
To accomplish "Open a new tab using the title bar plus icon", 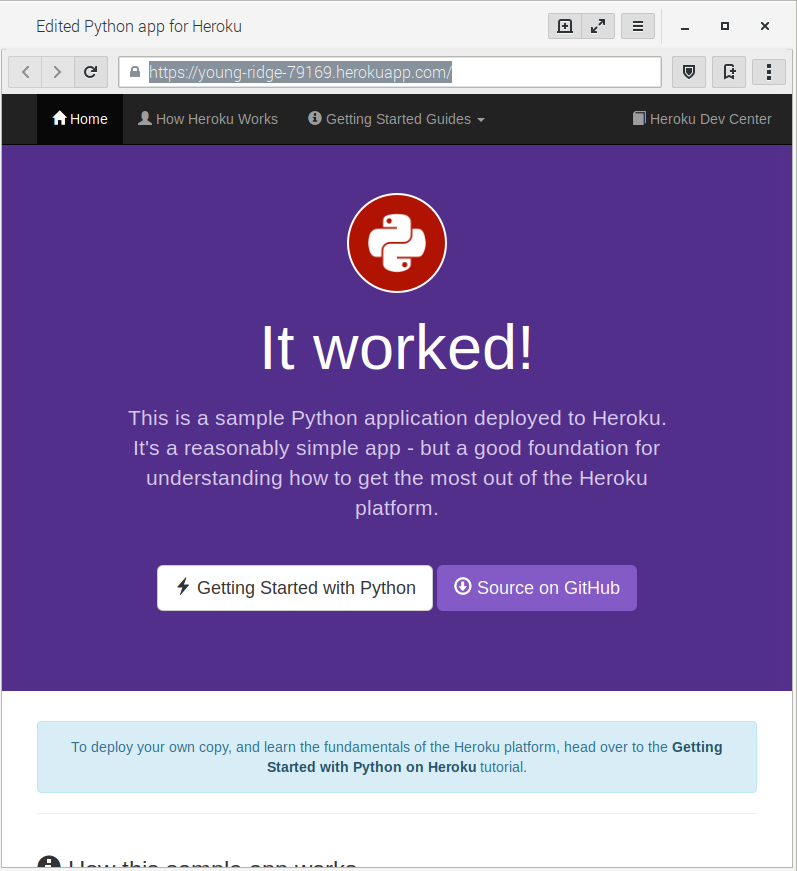I will tap(565, 26).
